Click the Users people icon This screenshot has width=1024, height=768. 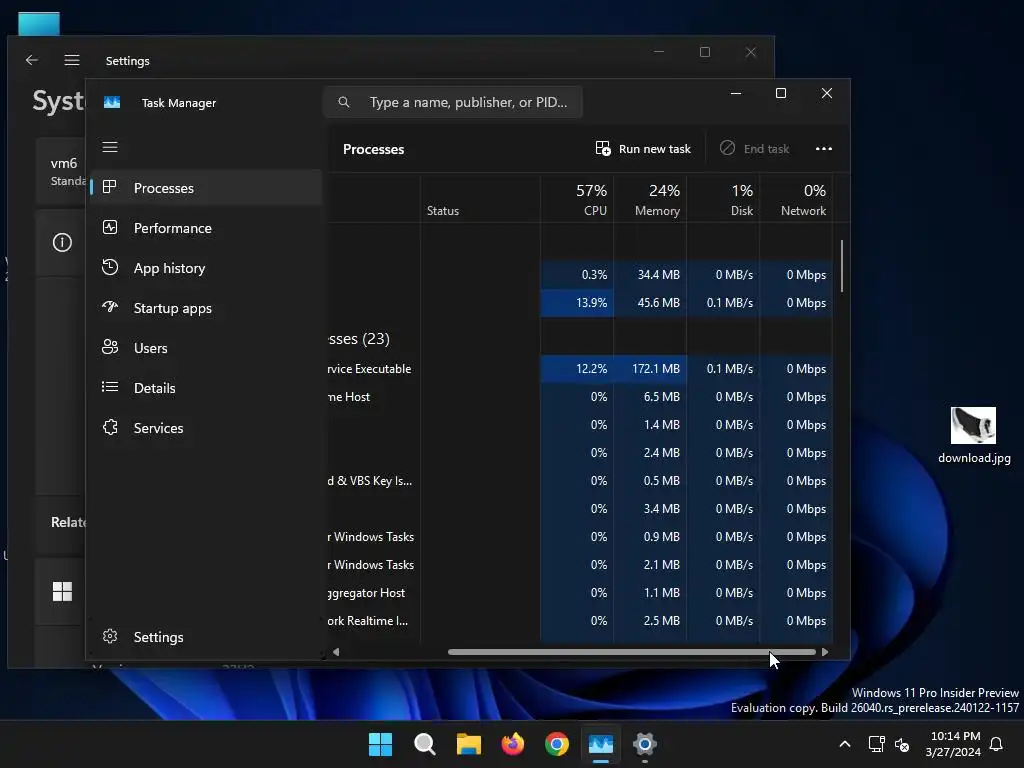pos(110,347)
